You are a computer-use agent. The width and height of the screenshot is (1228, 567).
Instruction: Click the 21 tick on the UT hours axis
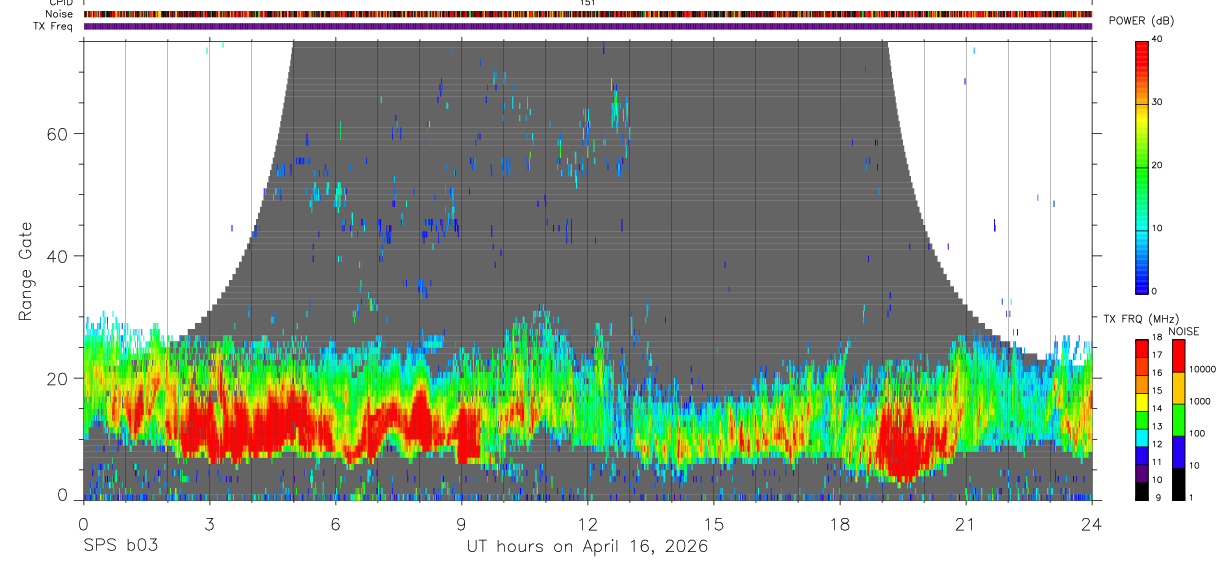coord(966,525)
